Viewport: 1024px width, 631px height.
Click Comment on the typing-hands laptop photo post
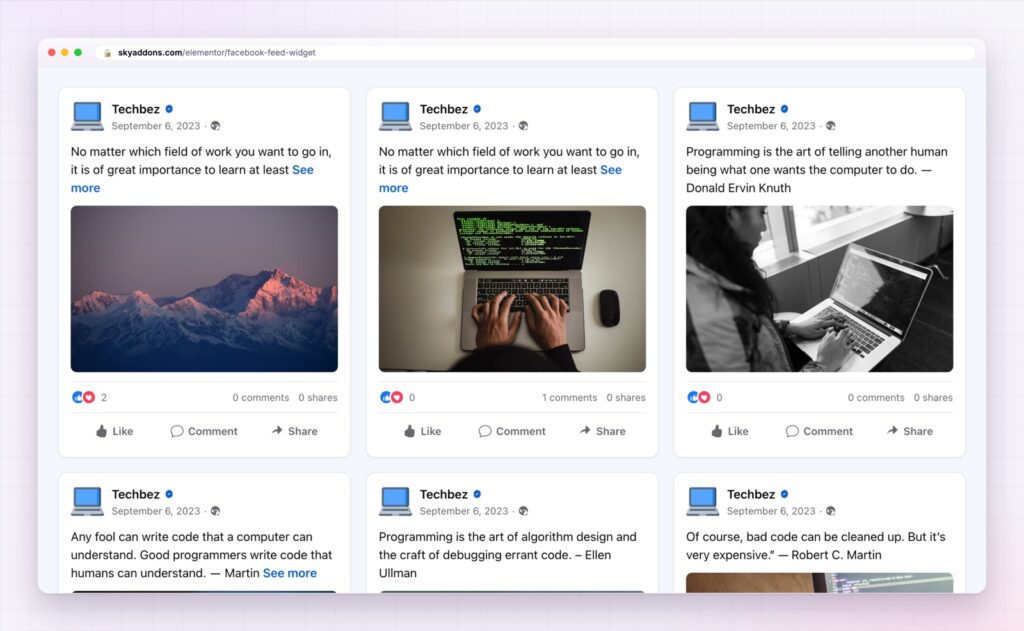tap(512, 431)
